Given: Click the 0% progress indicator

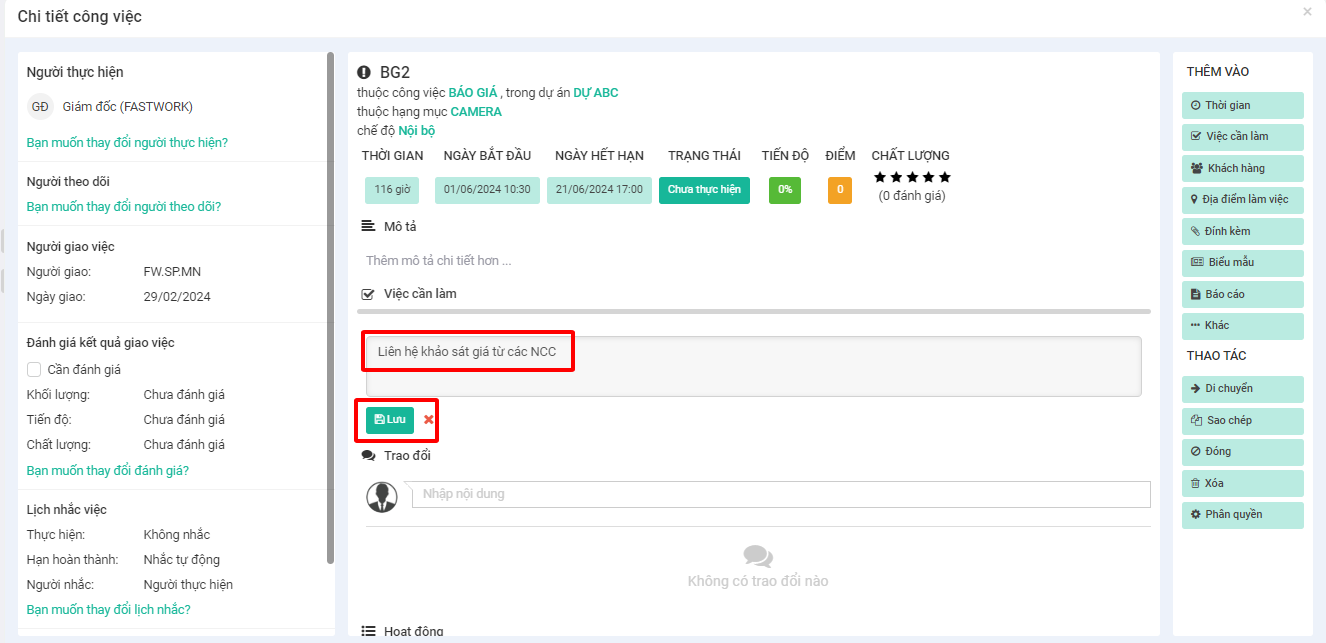Looking at the screenshot, I should [x=785, y=190].
